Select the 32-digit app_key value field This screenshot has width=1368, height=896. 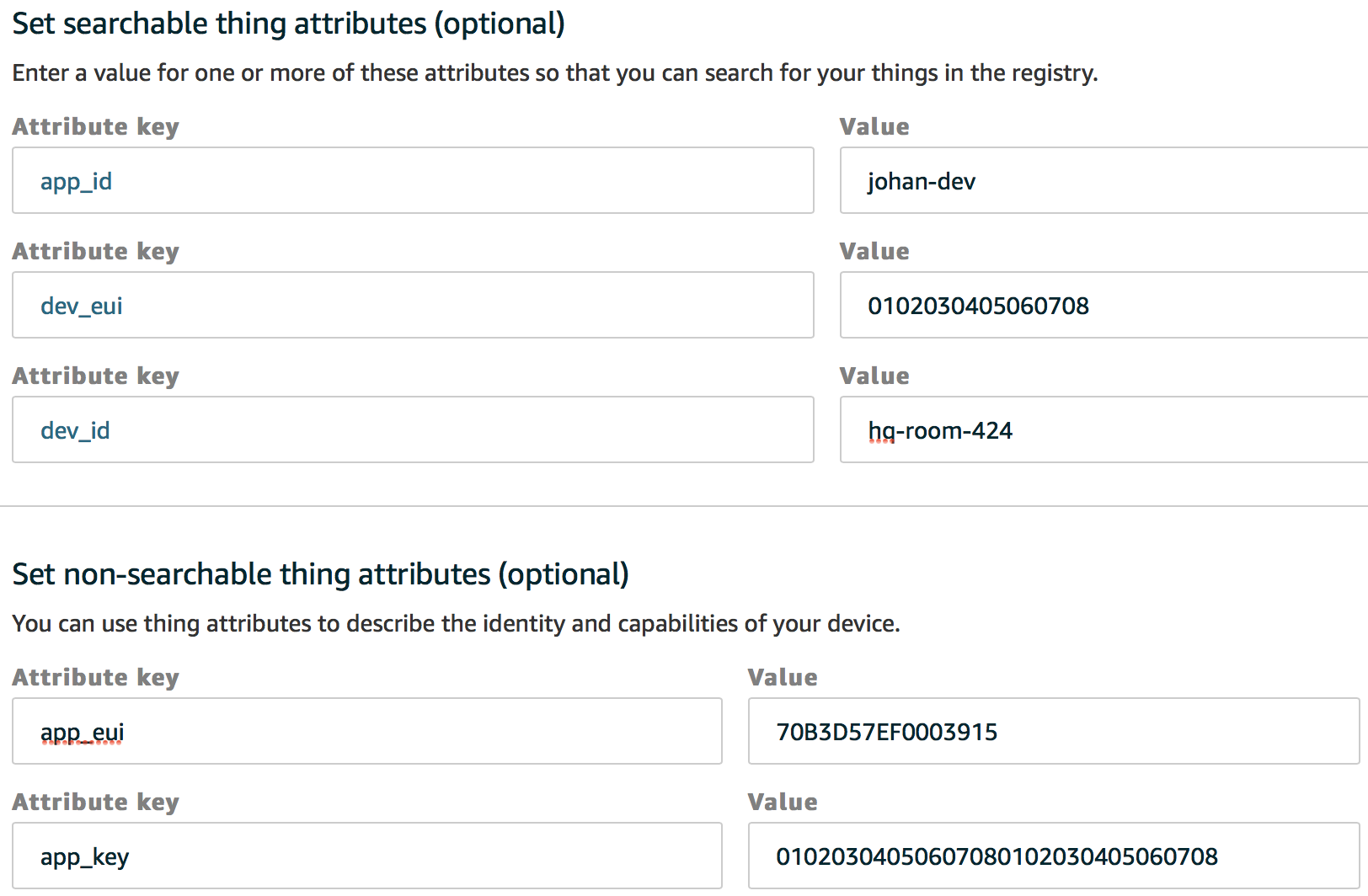click(1053, 856)
